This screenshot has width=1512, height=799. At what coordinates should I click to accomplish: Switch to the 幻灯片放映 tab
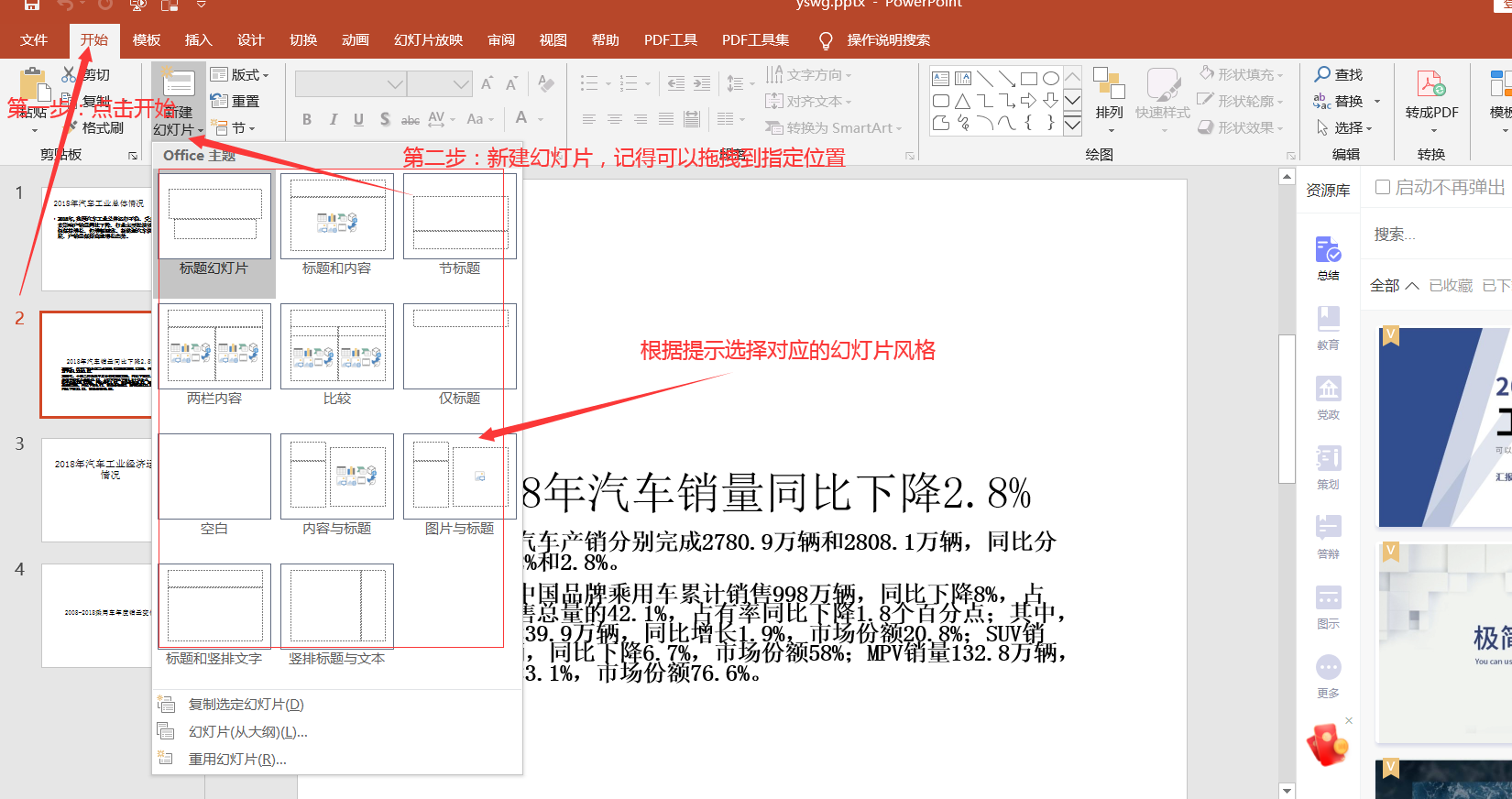(x=428, y=40)
